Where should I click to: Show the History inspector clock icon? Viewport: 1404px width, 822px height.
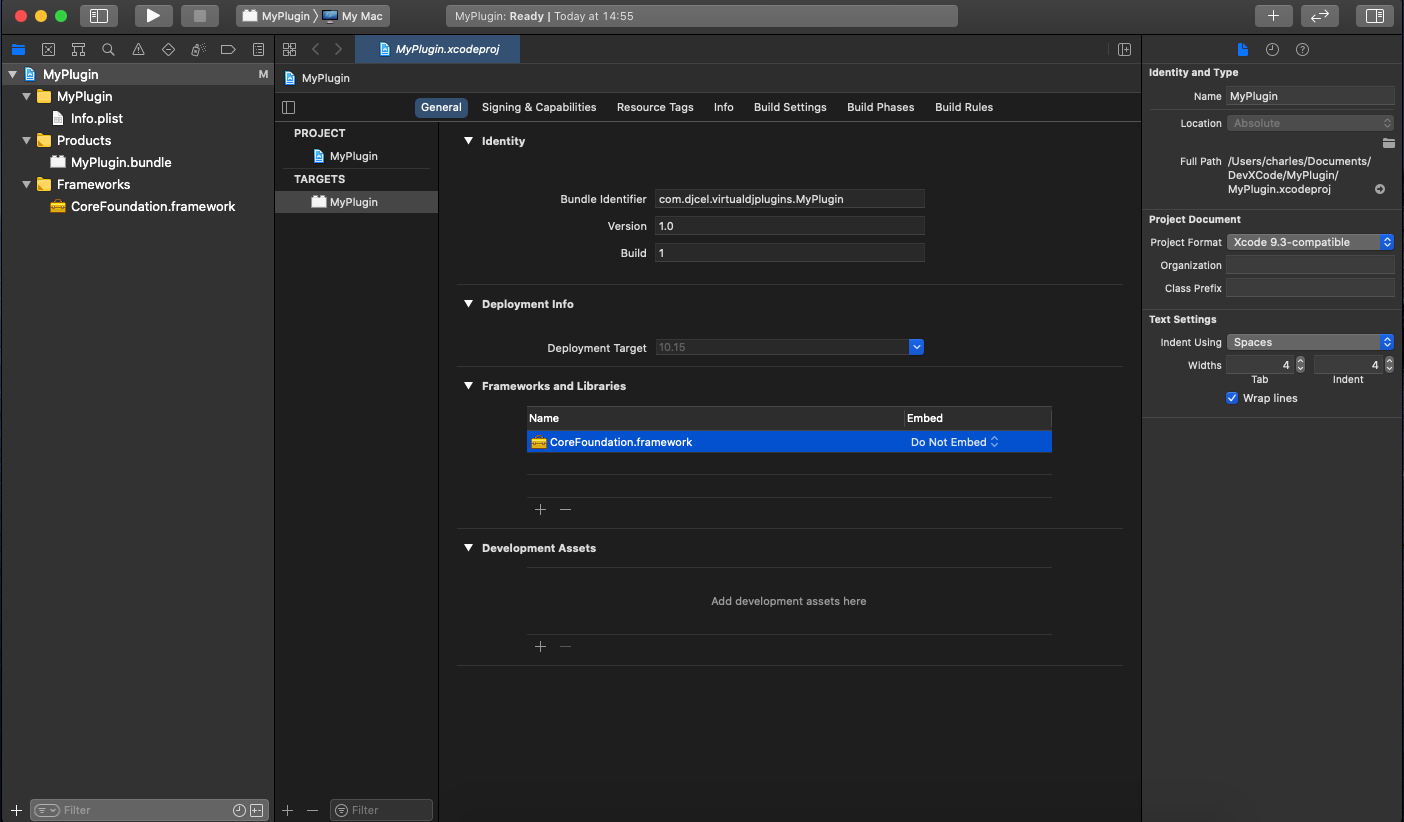[x=1272, y=49]
